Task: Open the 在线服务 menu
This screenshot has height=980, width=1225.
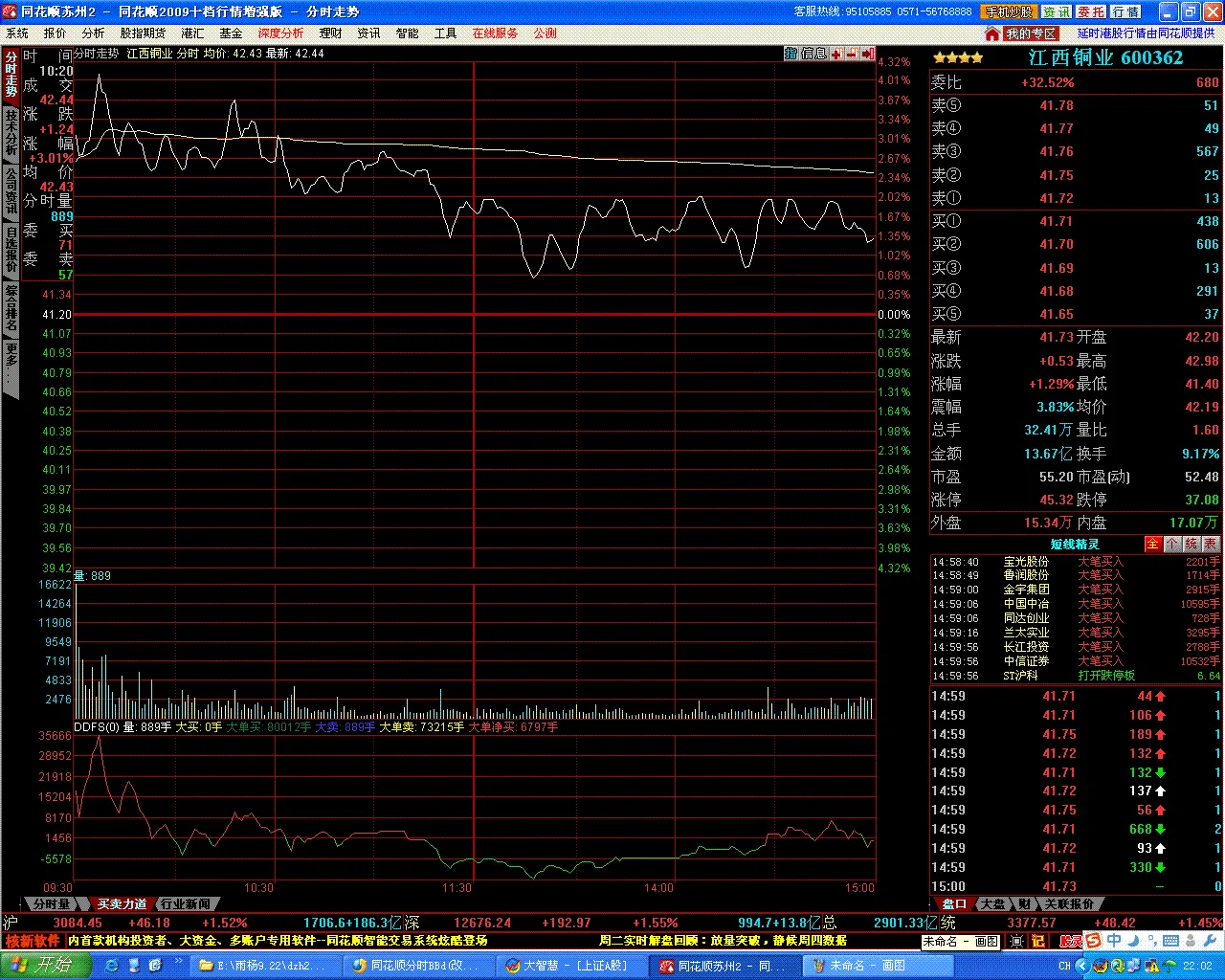Action: 495,33
